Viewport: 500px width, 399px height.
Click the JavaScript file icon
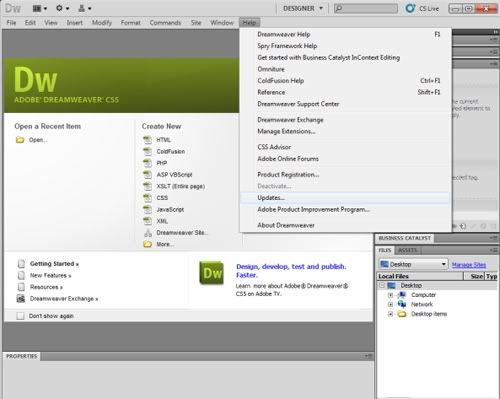(x=147, y=209)
